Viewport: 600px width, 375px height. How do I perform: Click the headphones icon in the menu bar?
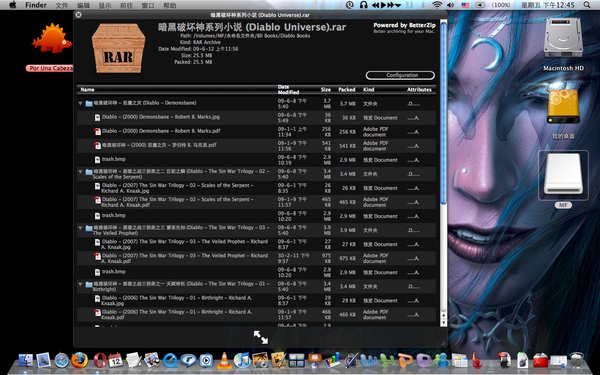pyautogui.click(x=364, y=5)
